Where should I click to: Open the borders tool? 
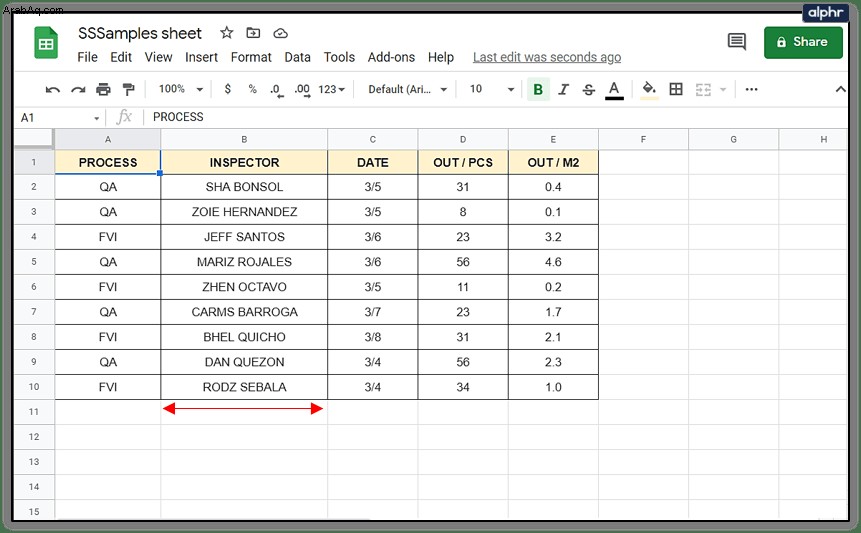pos(676,89)
